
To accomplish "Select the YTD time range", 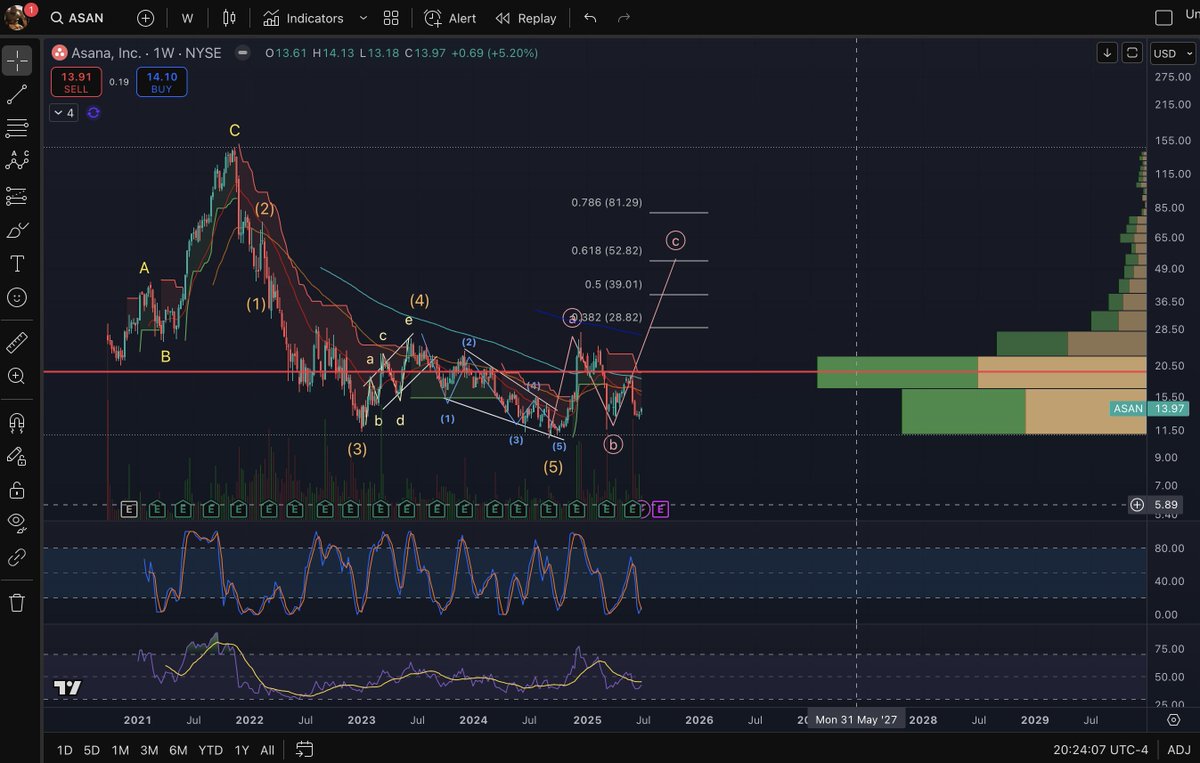I will coord(210,750).
